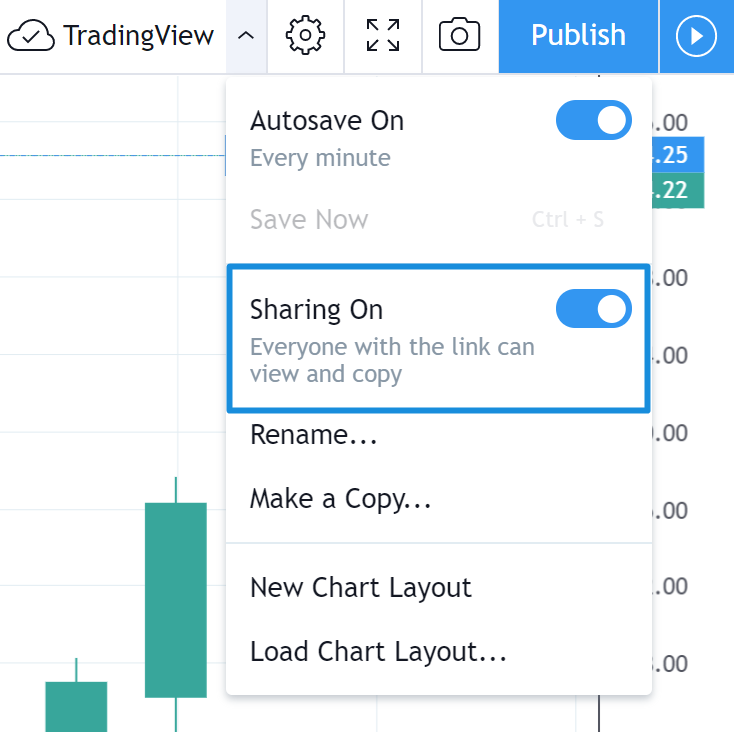
Task: Open chart settings via gear icon
Action: point(305,36)
